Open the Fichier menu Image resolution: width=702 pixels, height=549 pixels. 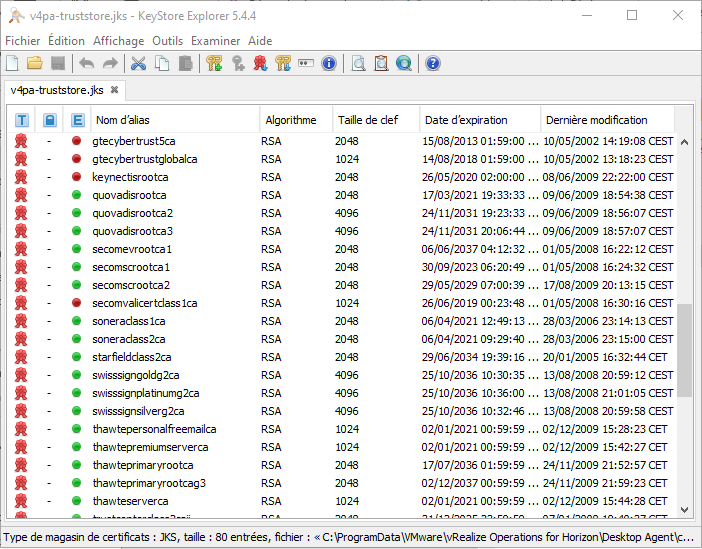click(23, 41)
